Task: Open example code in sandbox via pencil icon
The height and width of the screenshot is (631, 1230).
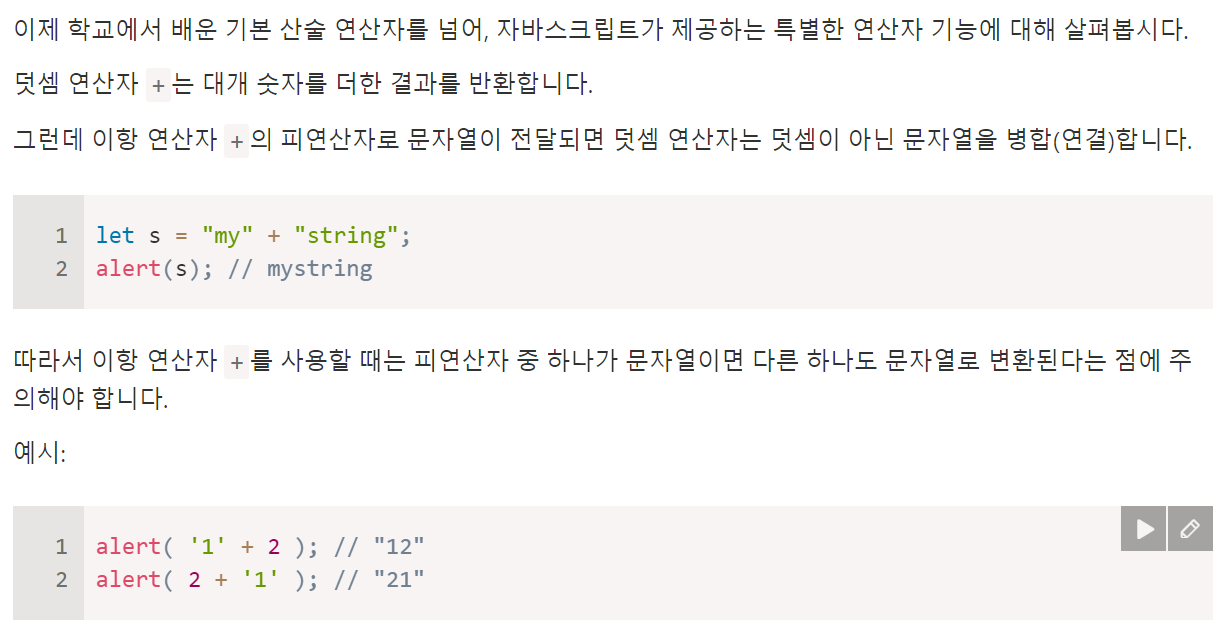Action: tap(1190, 529)
